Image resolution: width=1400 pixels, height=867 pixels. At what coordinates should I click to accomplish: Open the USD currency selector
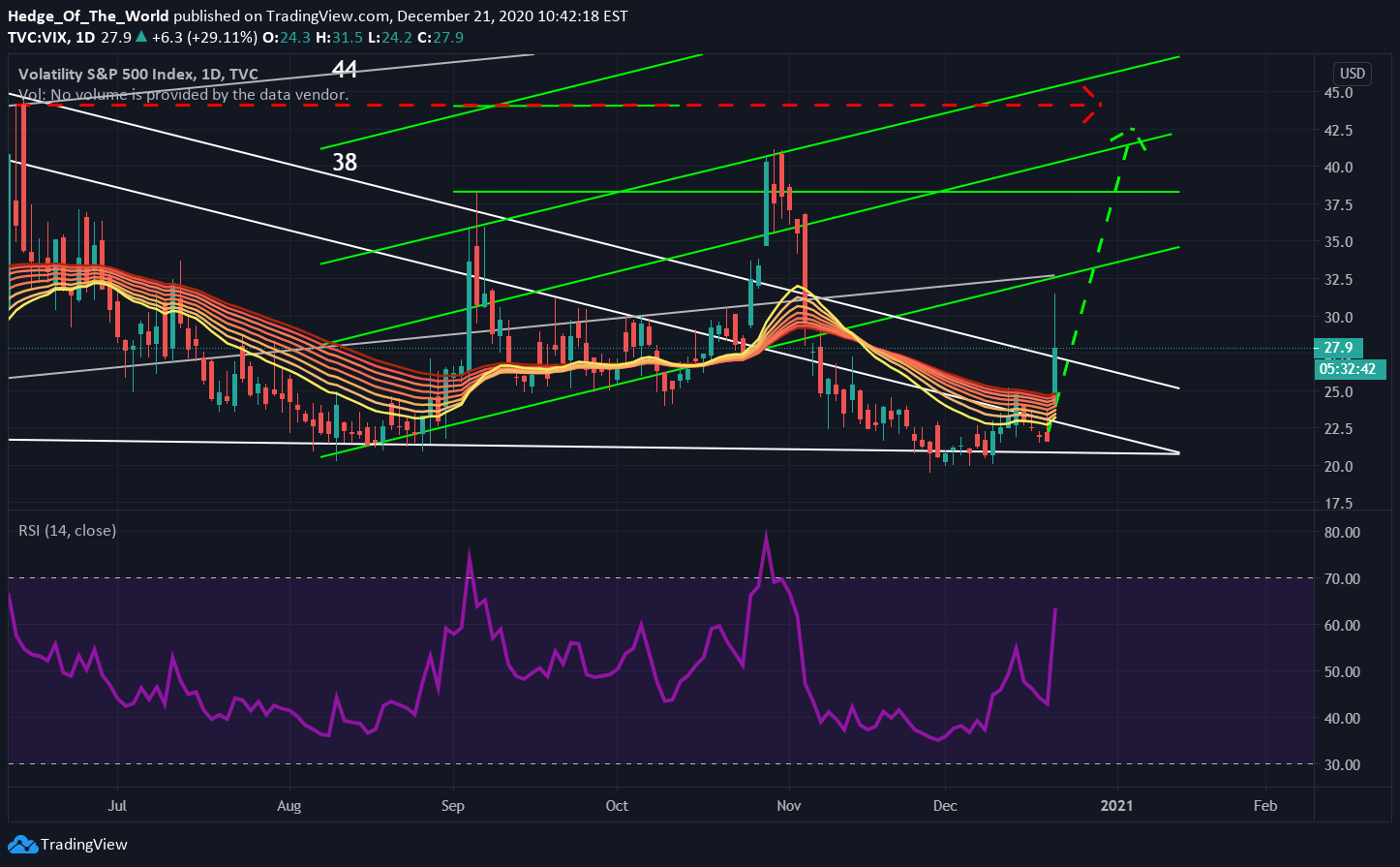point(1352,74)
